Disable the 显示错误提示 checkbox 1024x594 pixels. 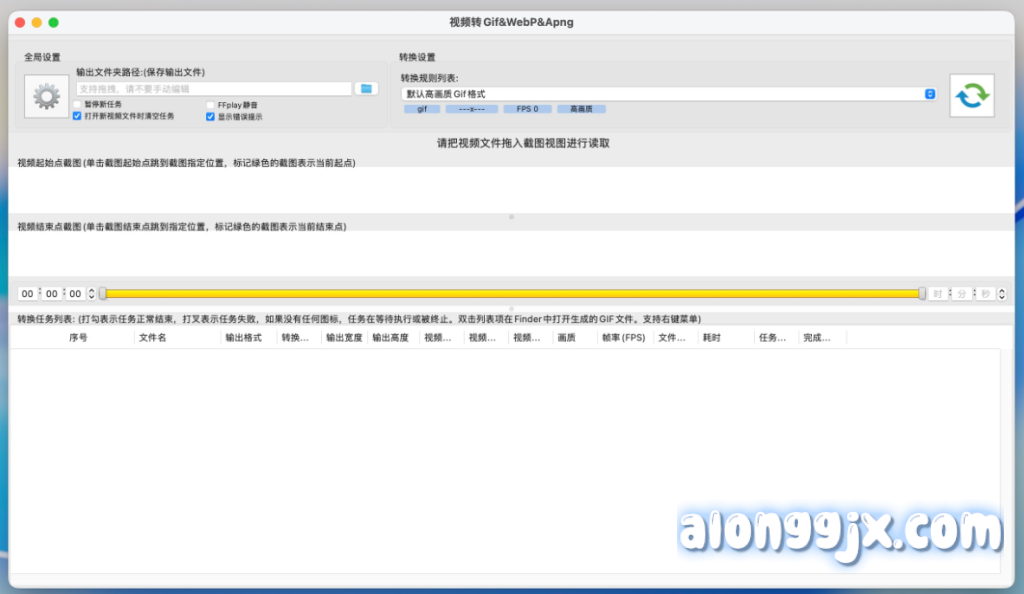(x=210, y=116)
